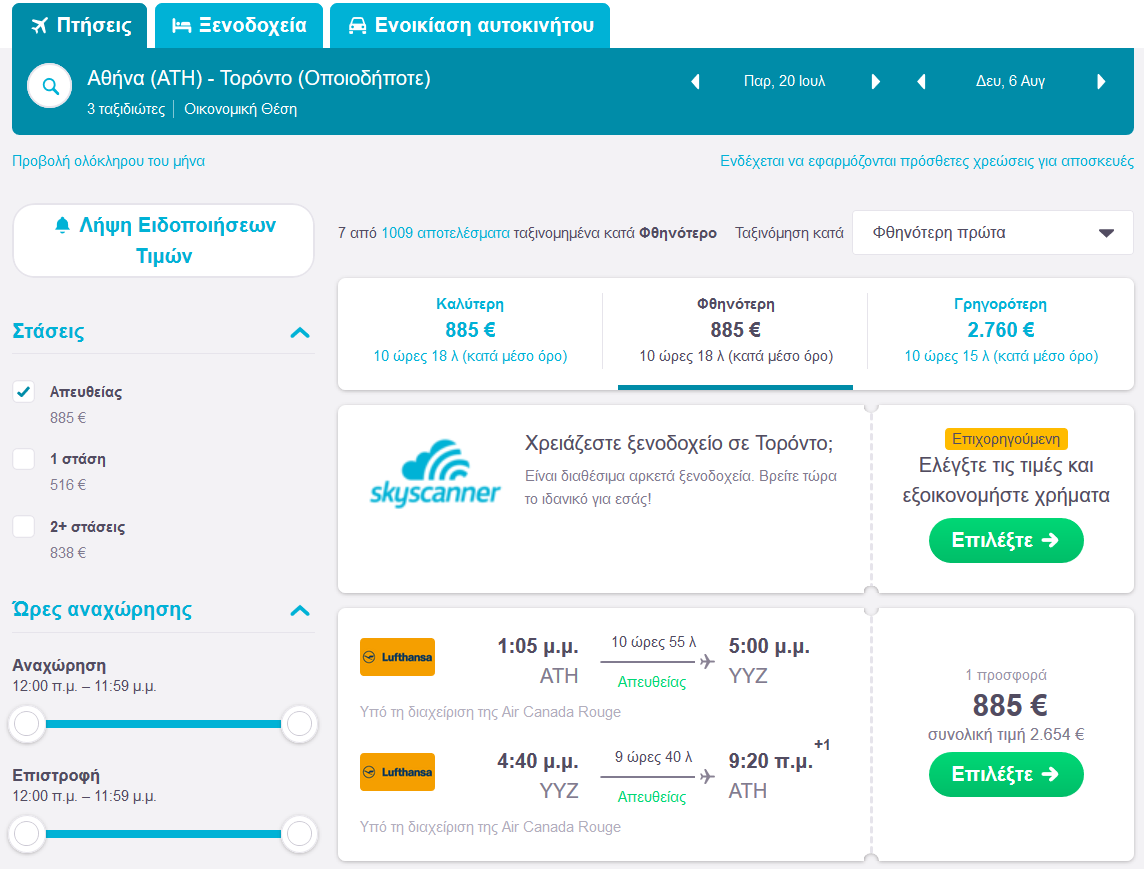The width and height of the screenshot is (1144, 869).
Task: Open the Φθηνότερη πρώτα sort dropdown
Action: (x=992, y=233)
